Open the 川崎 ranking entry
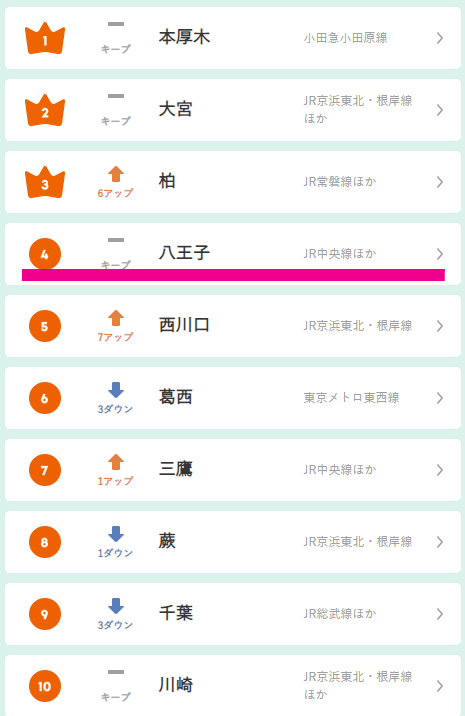The image size is (465, 716). 233,686
